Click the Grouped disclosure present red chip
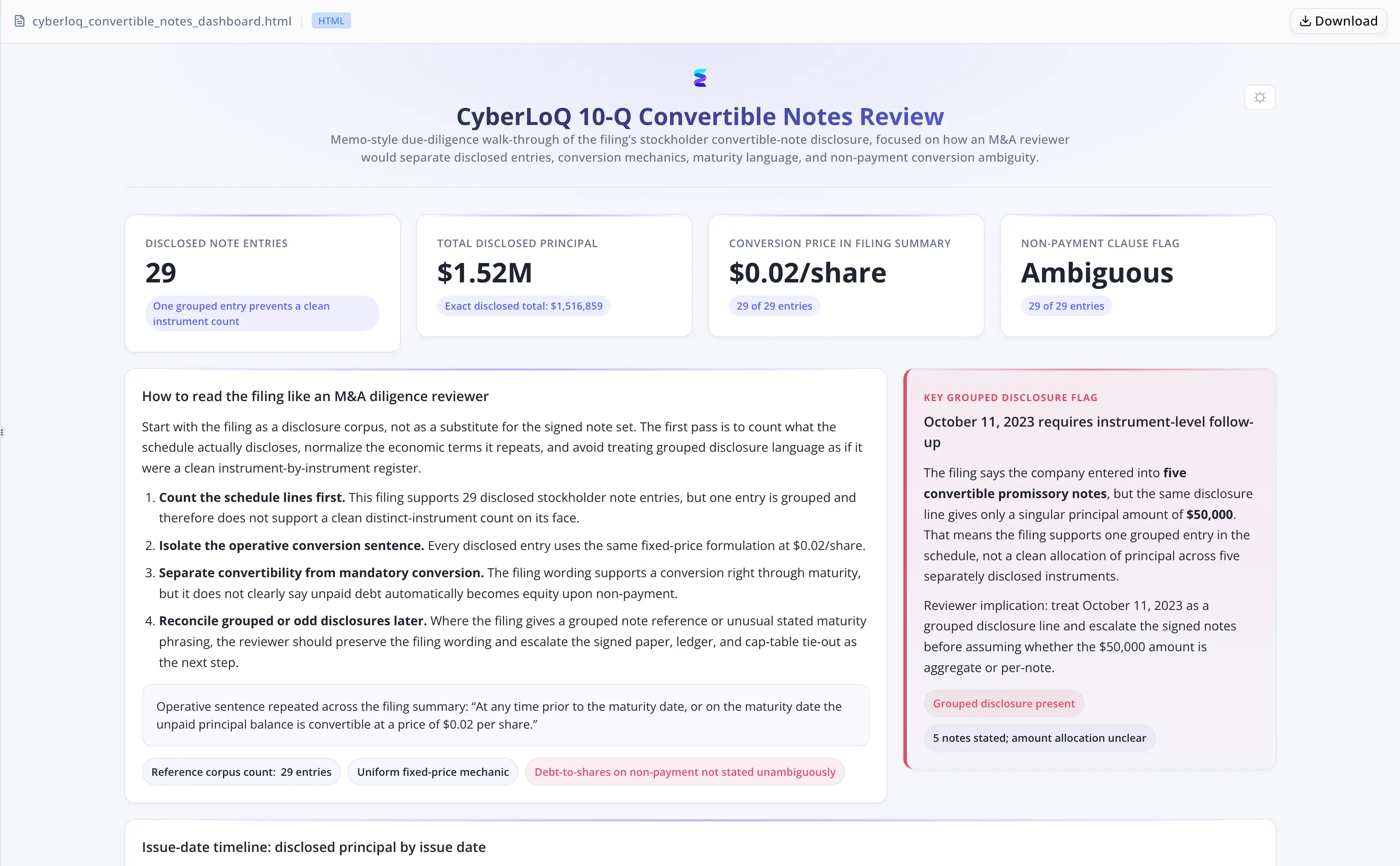Viewport: 1400px width, 866px height. tap(1003, 704)
